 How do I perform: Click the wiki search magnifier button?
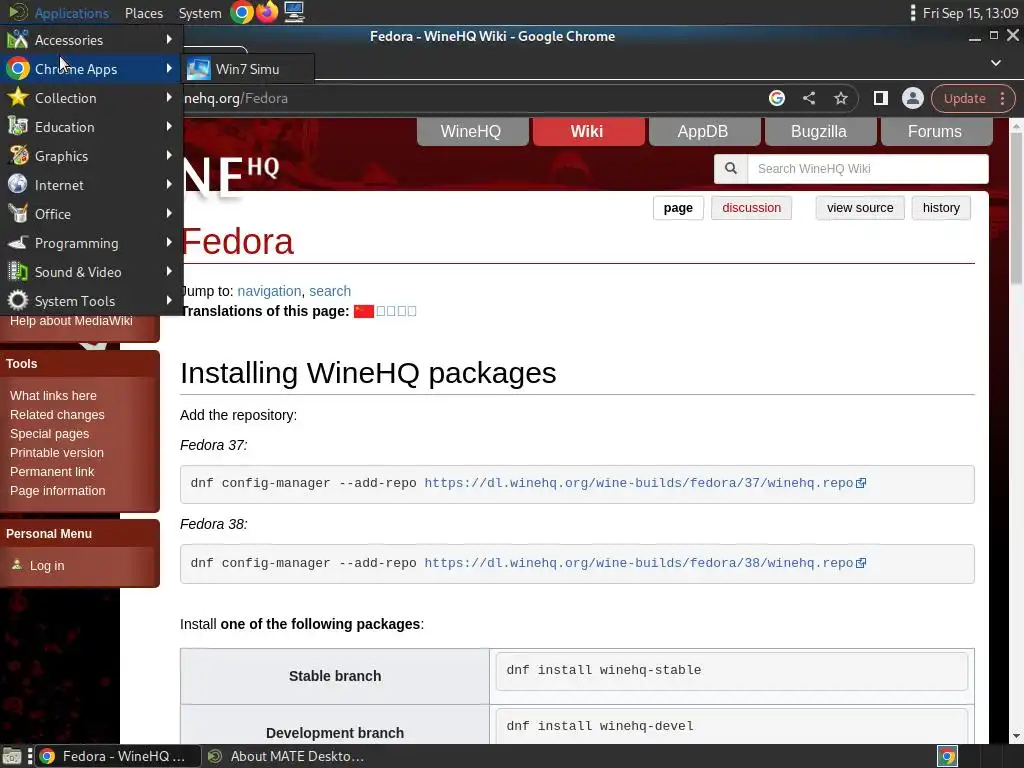click(731, 168)
